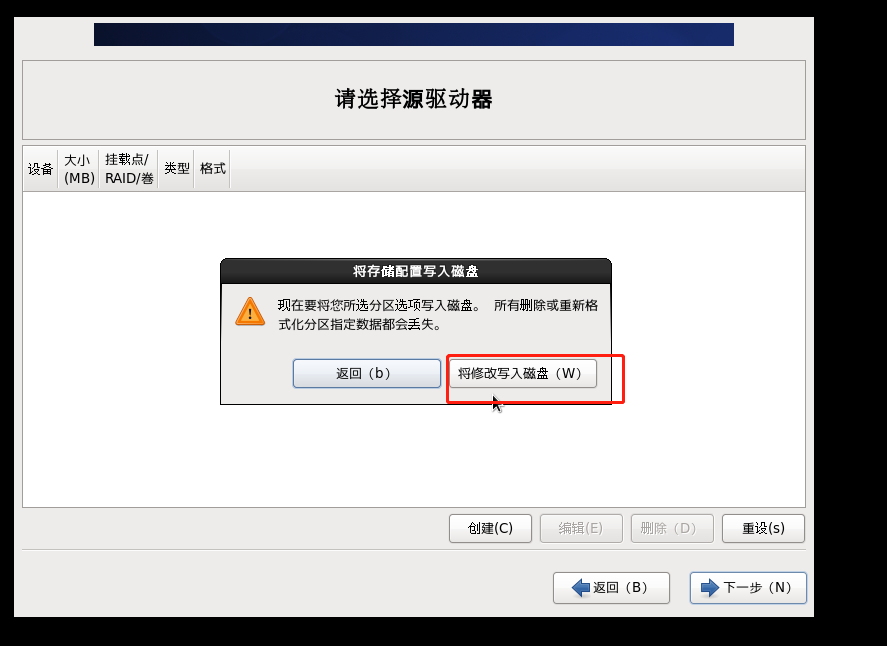Select the 创建(C) button
Viewport: 887px width, 646px height.
click(x=490, y=528)
